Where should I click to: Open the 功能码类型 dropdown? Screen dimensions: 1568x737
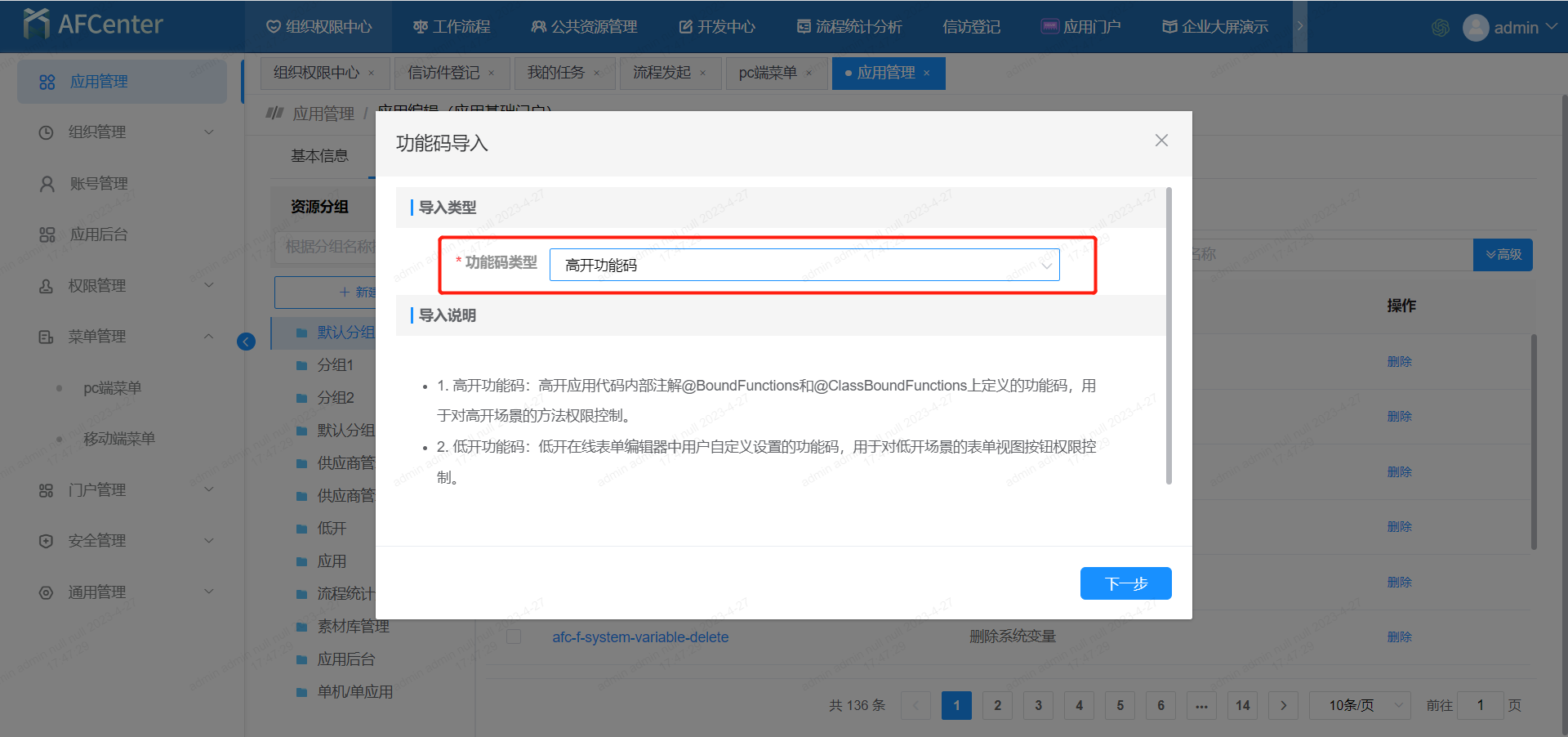click(x=804, y=265)
